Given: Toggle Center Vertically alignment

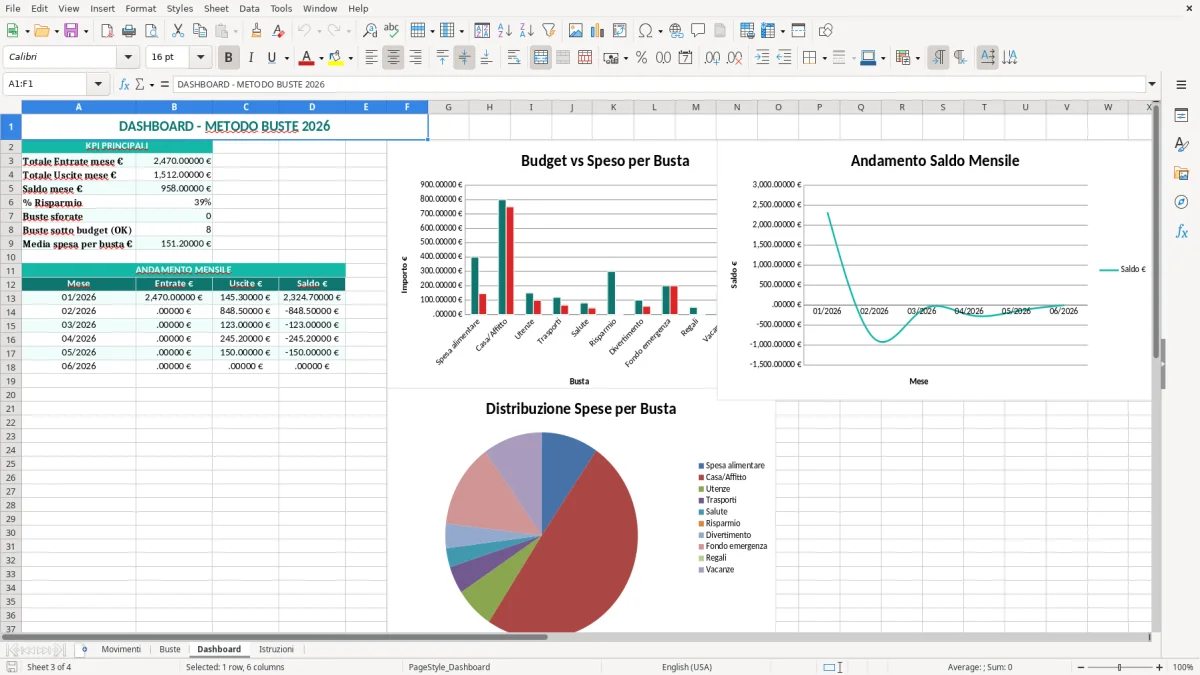Looking at the screenshot, I should 464,58.
